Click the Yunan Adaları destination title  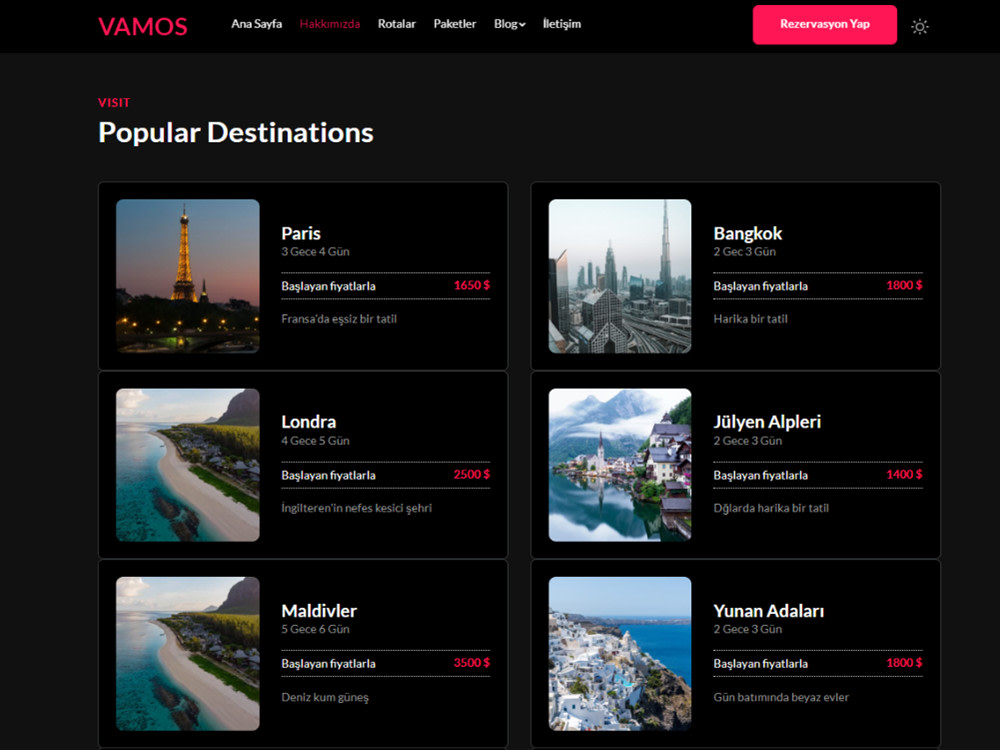(768, 610)
